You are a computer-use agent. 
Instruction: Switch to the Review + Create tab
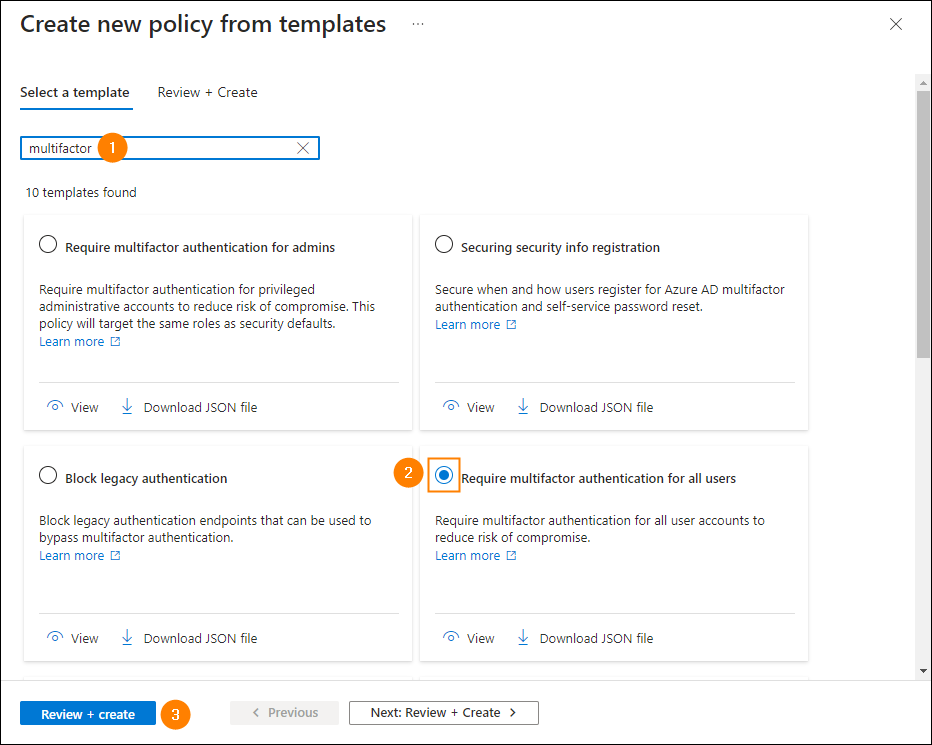coord(207,93)
